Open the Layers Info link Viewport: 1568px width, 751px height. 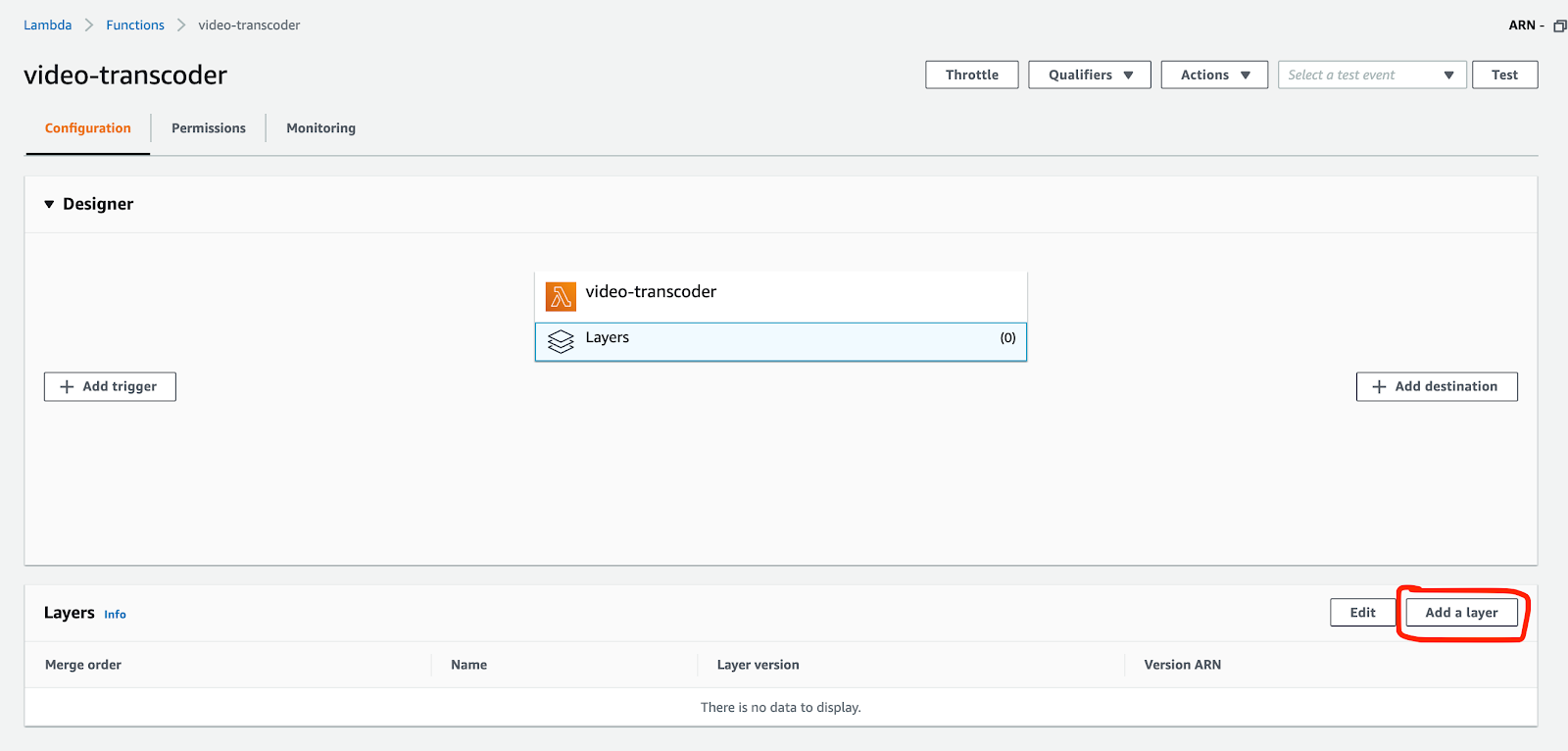click(x=115, y=615)
